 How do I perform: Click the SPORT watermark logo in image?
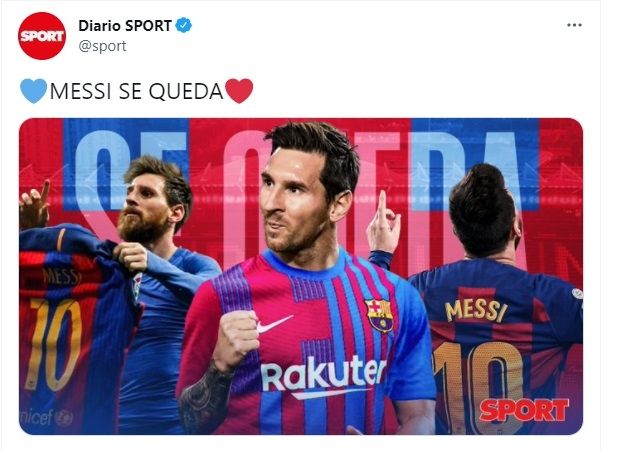pyautogui.click(x=524, y=409)
